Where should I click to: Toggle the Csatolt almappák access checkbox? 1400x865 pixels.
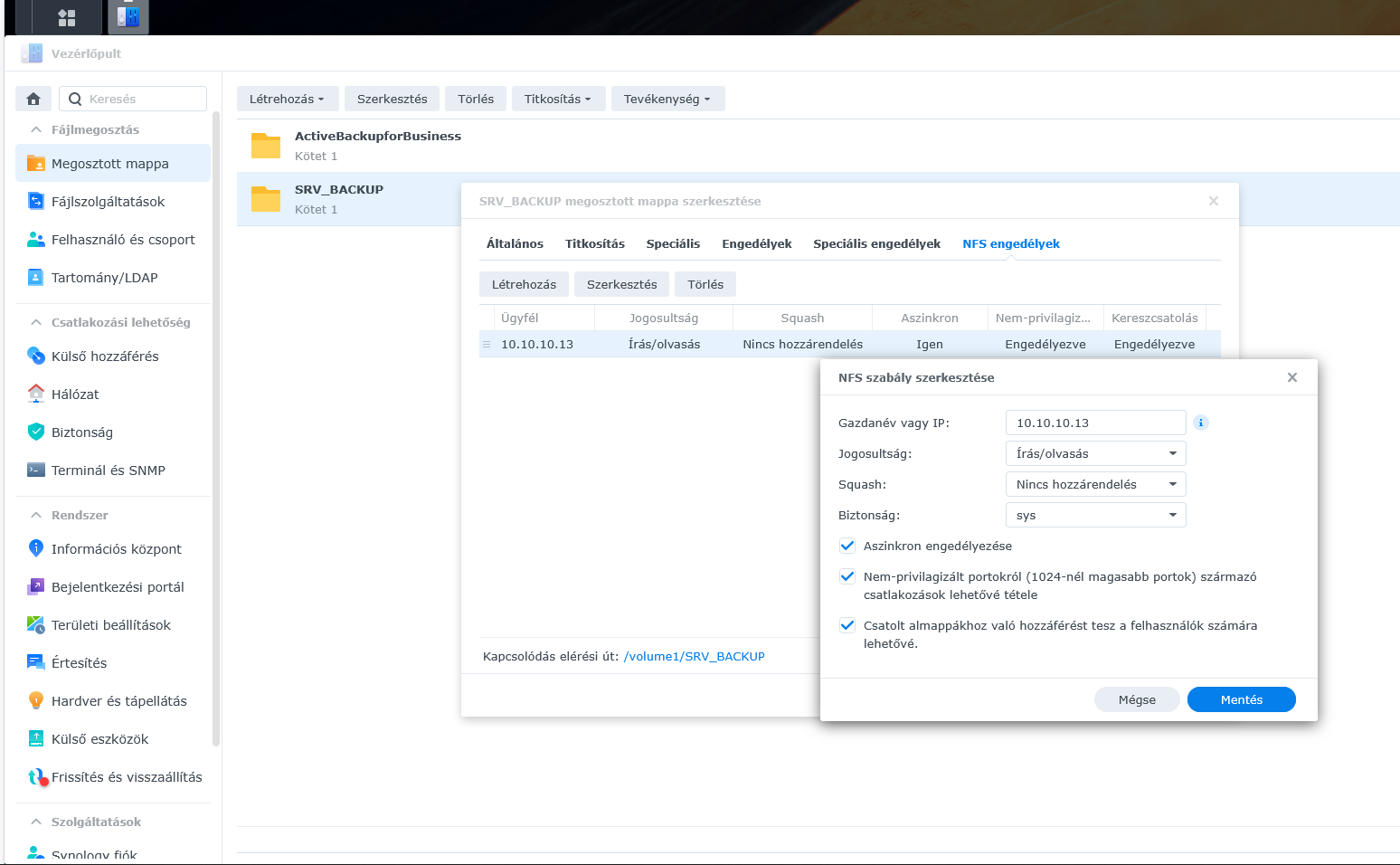tap(847, 625)
